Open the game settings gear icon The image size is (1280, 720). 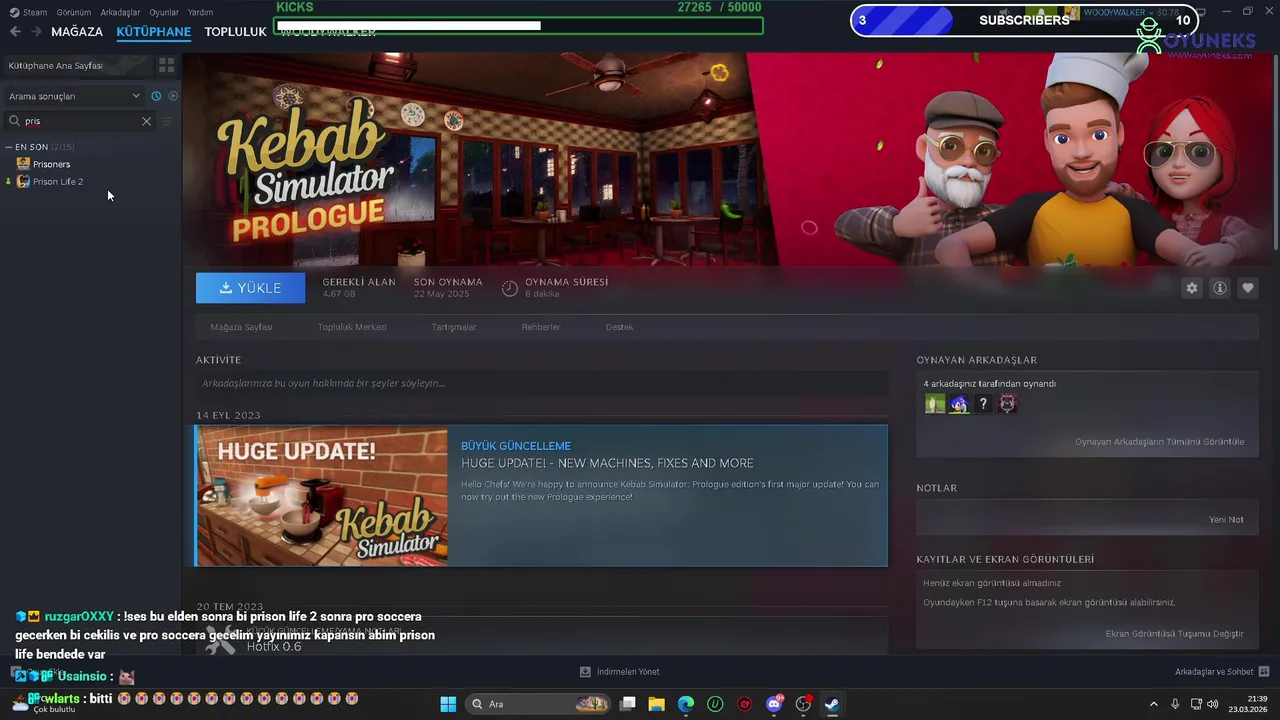(1191, 288)
